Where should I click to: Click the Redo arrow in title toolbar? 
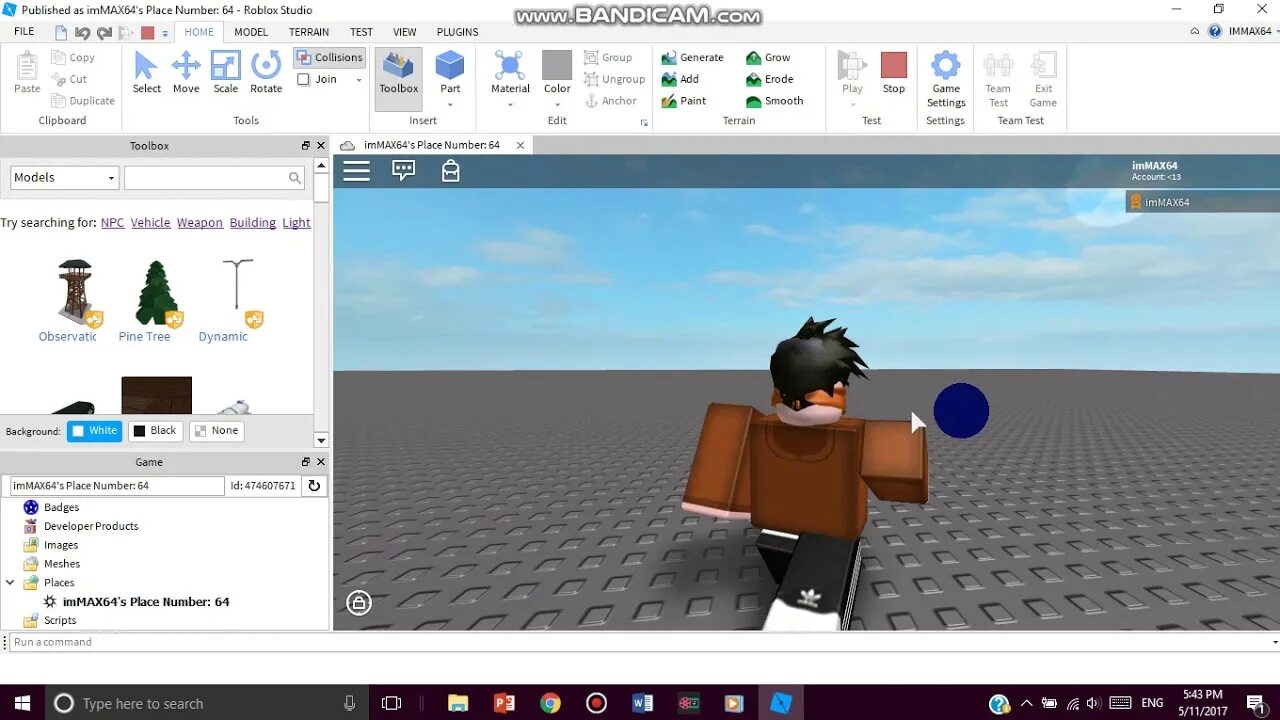[104, 33]
